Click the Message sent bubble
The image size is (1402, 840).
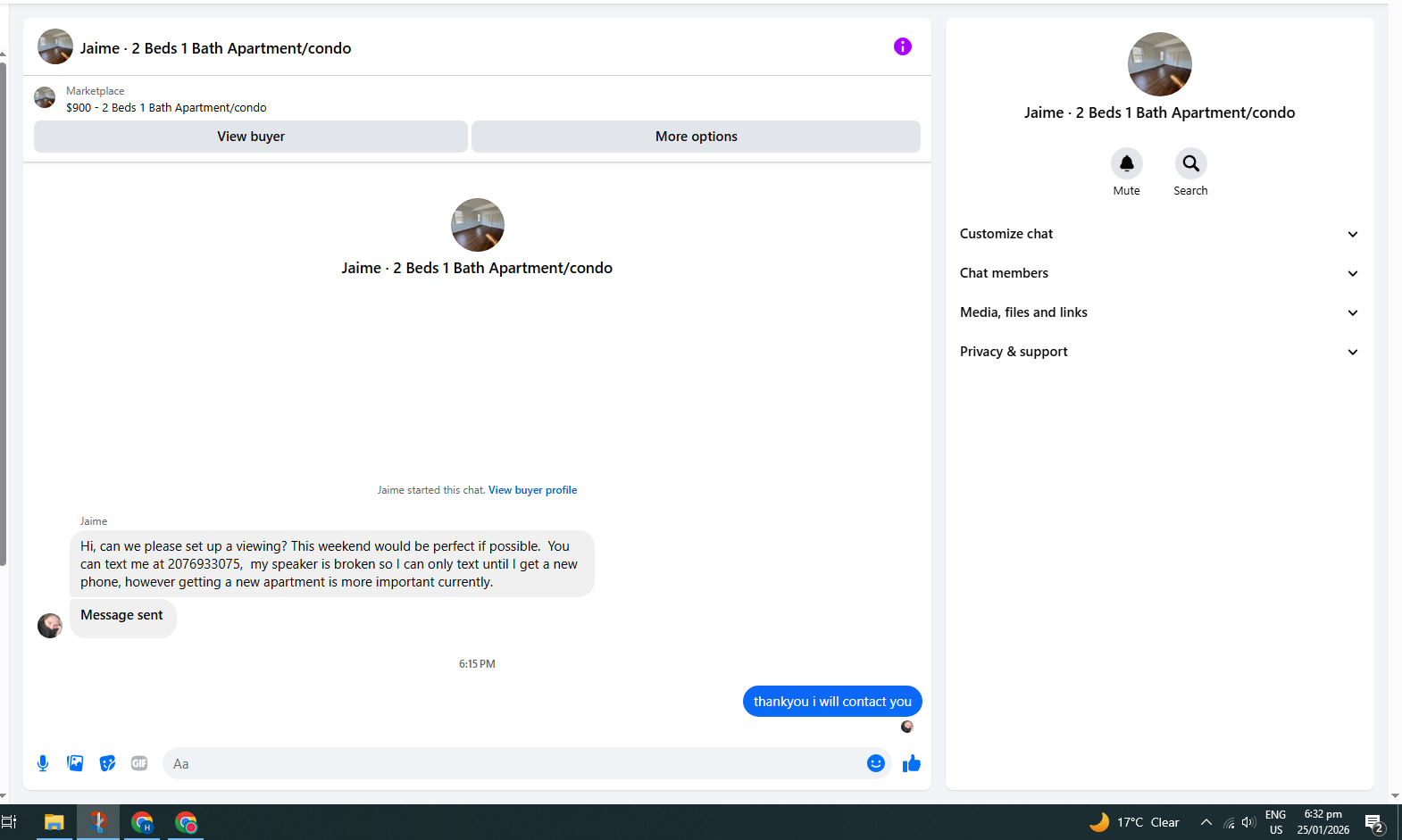tap(123, 618)
